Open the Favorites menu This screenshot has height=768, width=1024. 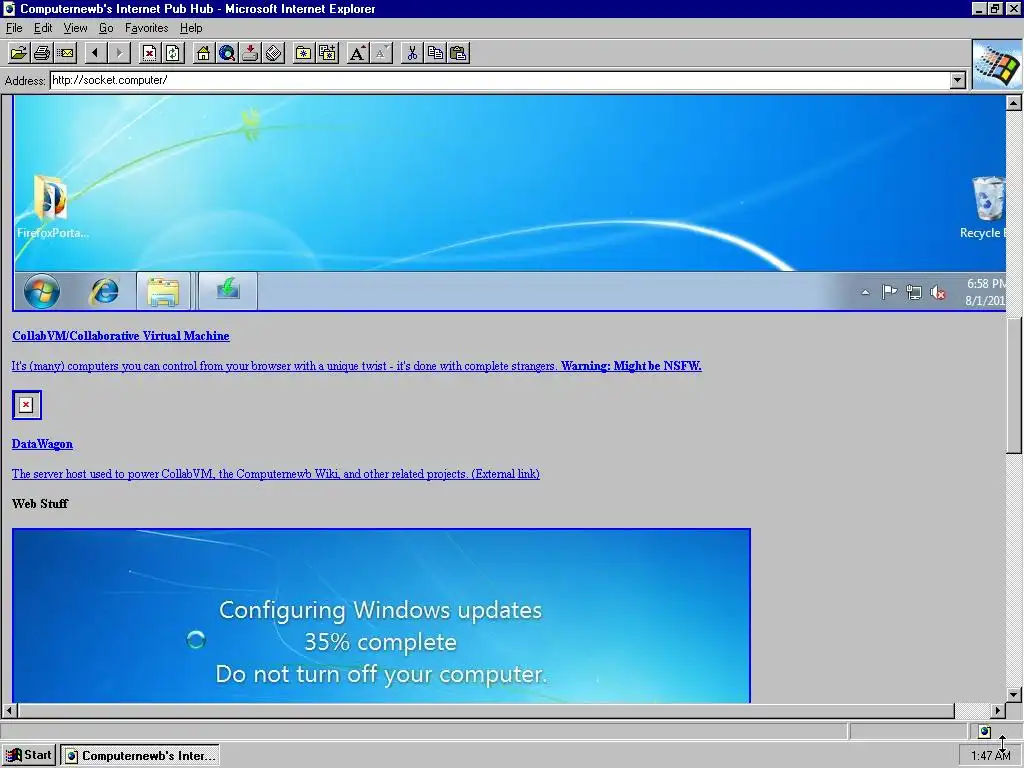point(146,28)
